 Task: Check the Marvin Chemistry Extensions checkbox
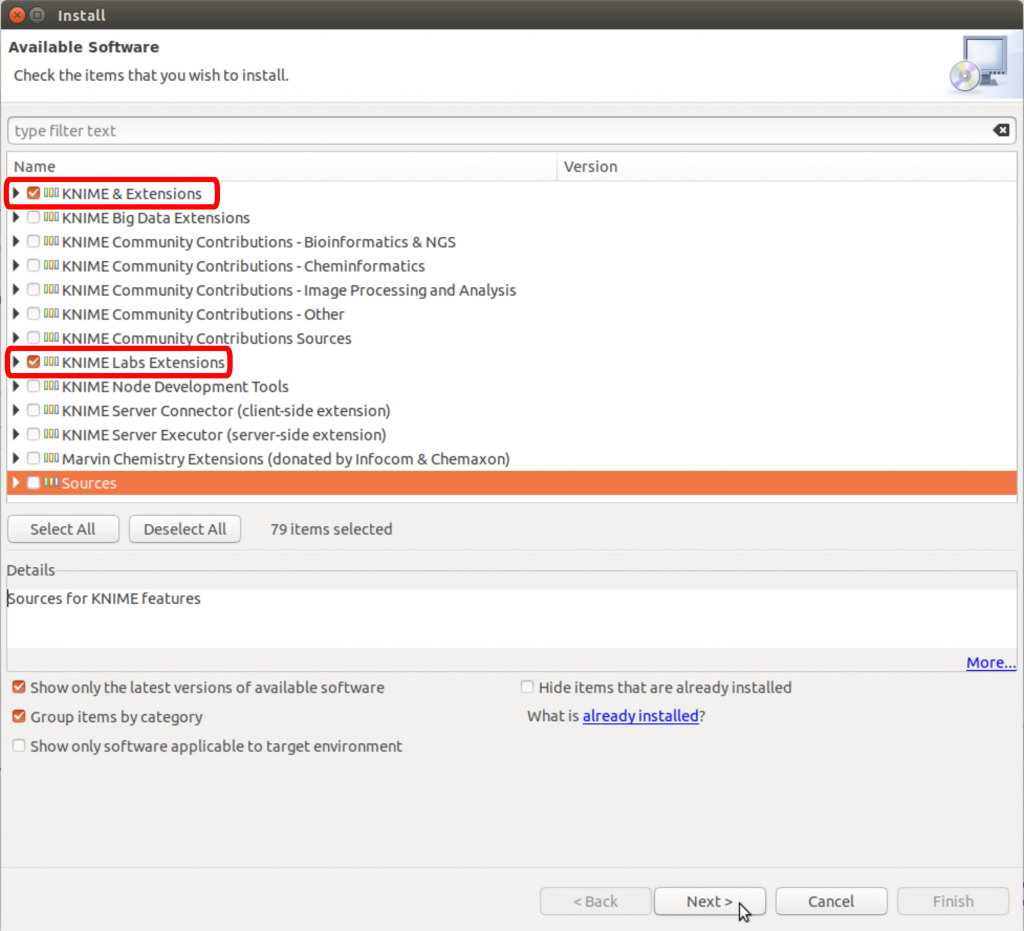(33, 459)
